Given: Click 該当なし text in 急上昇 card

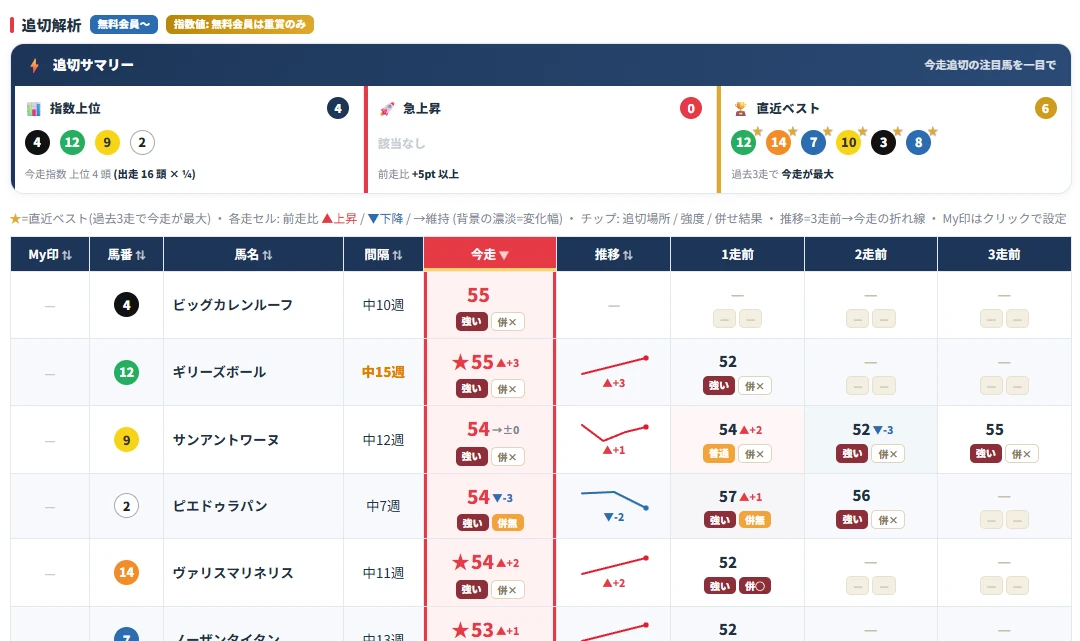Looking at the screenshot, I should coord(402,143).
